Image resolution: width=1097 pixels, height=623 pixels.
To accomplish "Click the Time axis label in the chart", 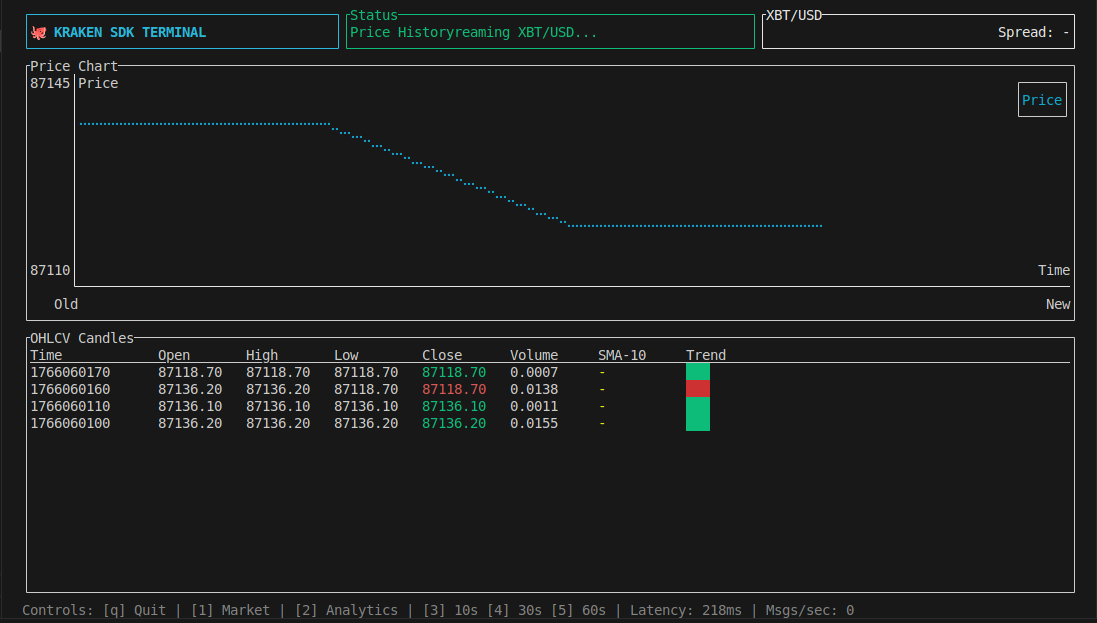I will coord(1054,270).
